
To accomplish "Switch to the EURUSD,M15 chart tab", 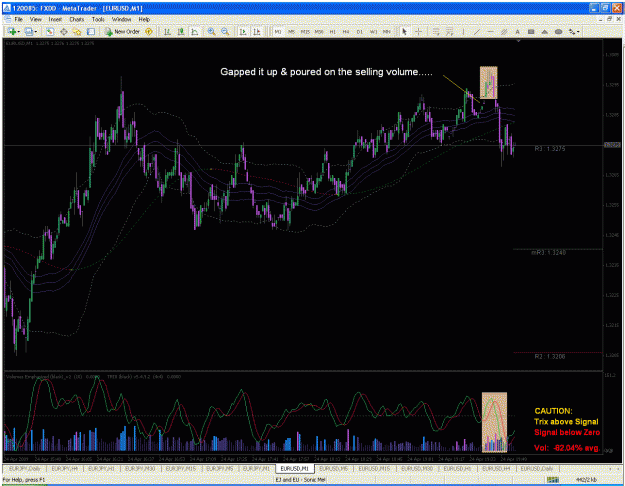I will click(x=374, y=468).
